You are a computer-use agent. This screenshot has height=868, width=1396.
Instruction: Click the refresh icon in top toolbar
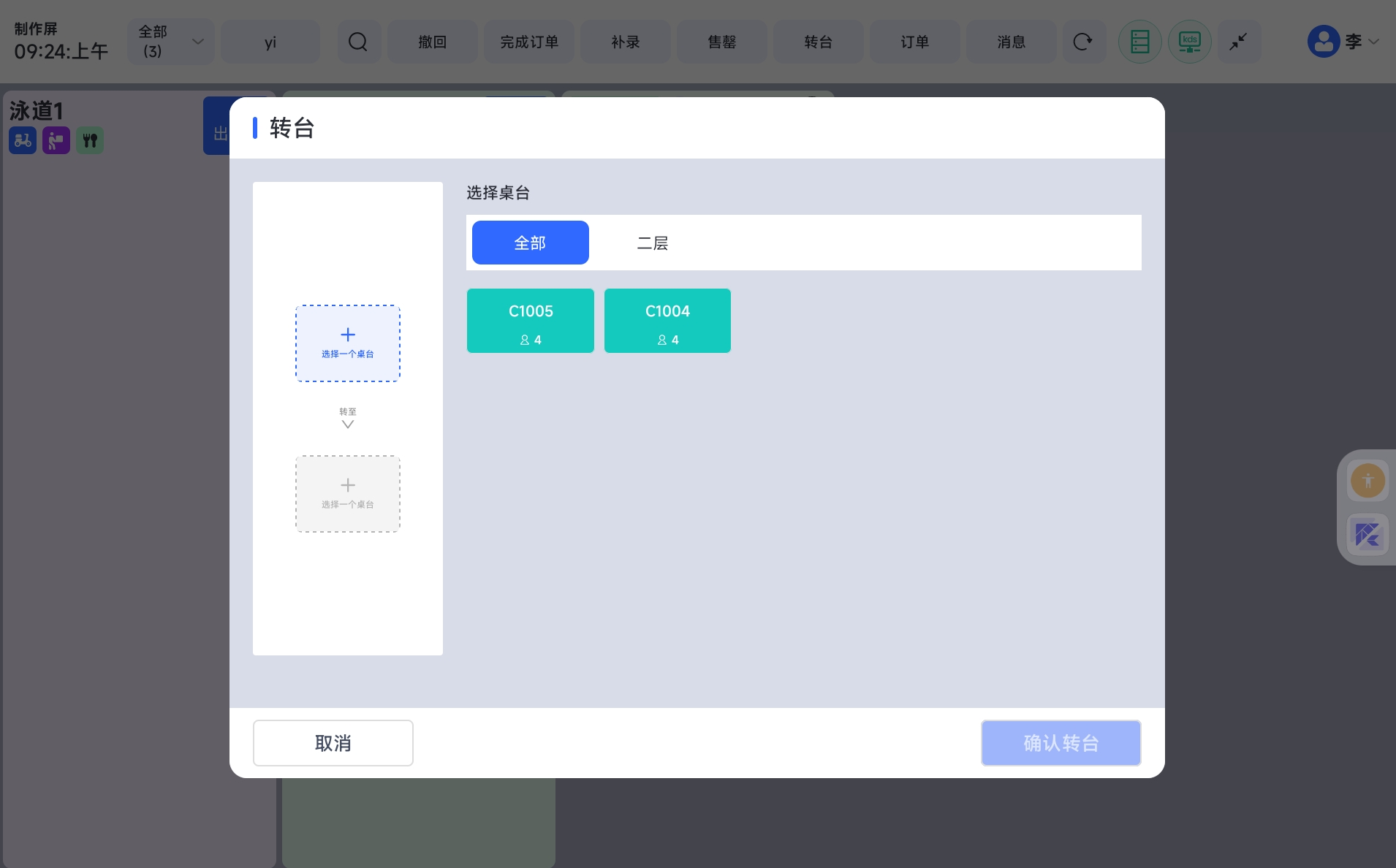pos(1082,42)
